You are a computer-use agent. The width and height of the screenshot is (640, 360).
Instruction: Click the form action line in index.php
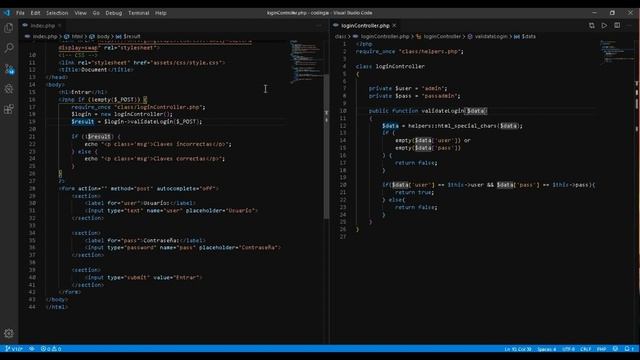[139, 189]
